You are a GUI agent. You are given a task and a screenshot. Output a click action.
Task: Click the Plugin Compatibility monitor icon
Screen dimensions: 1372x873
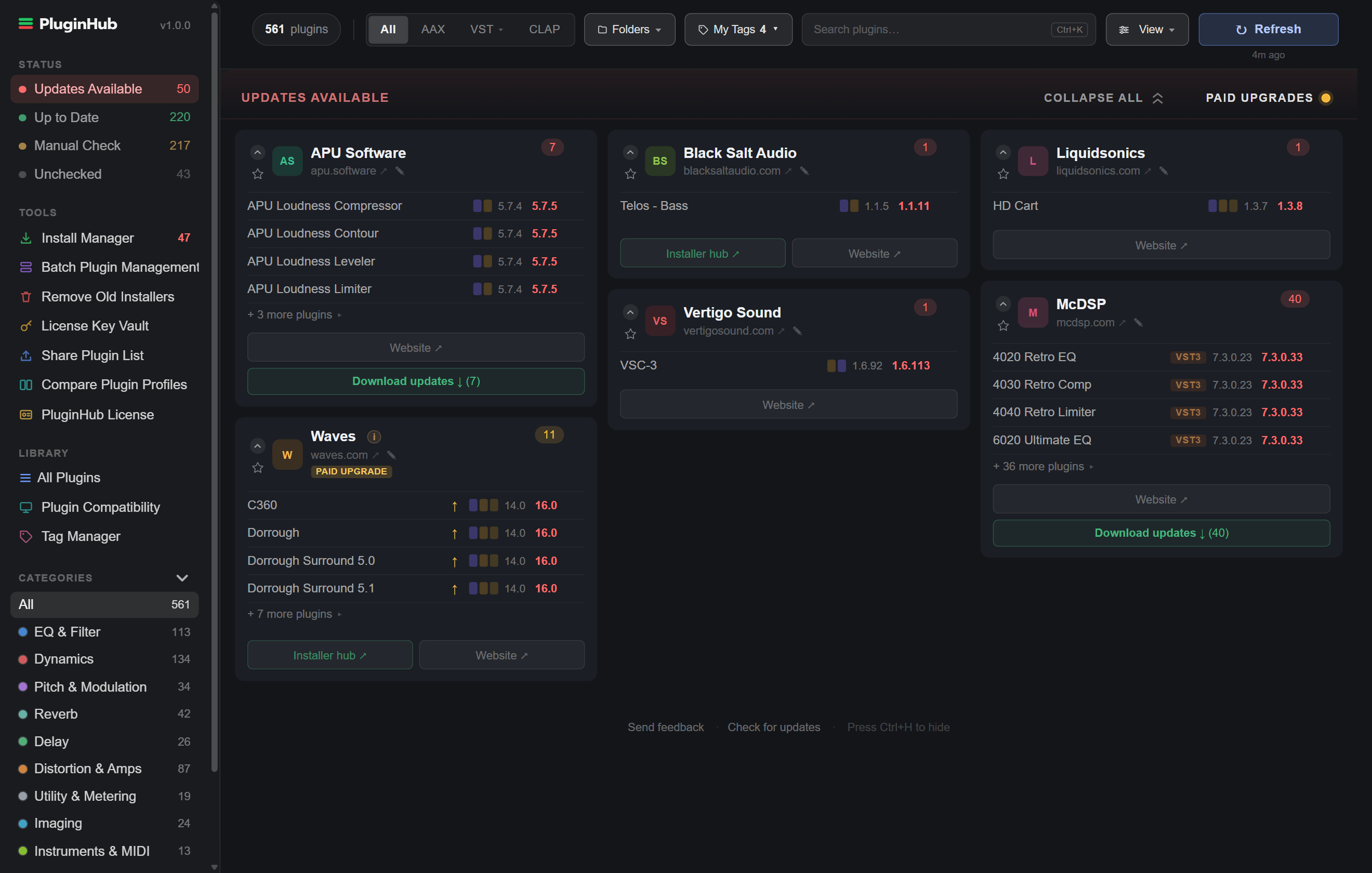(x=25, y=507)
